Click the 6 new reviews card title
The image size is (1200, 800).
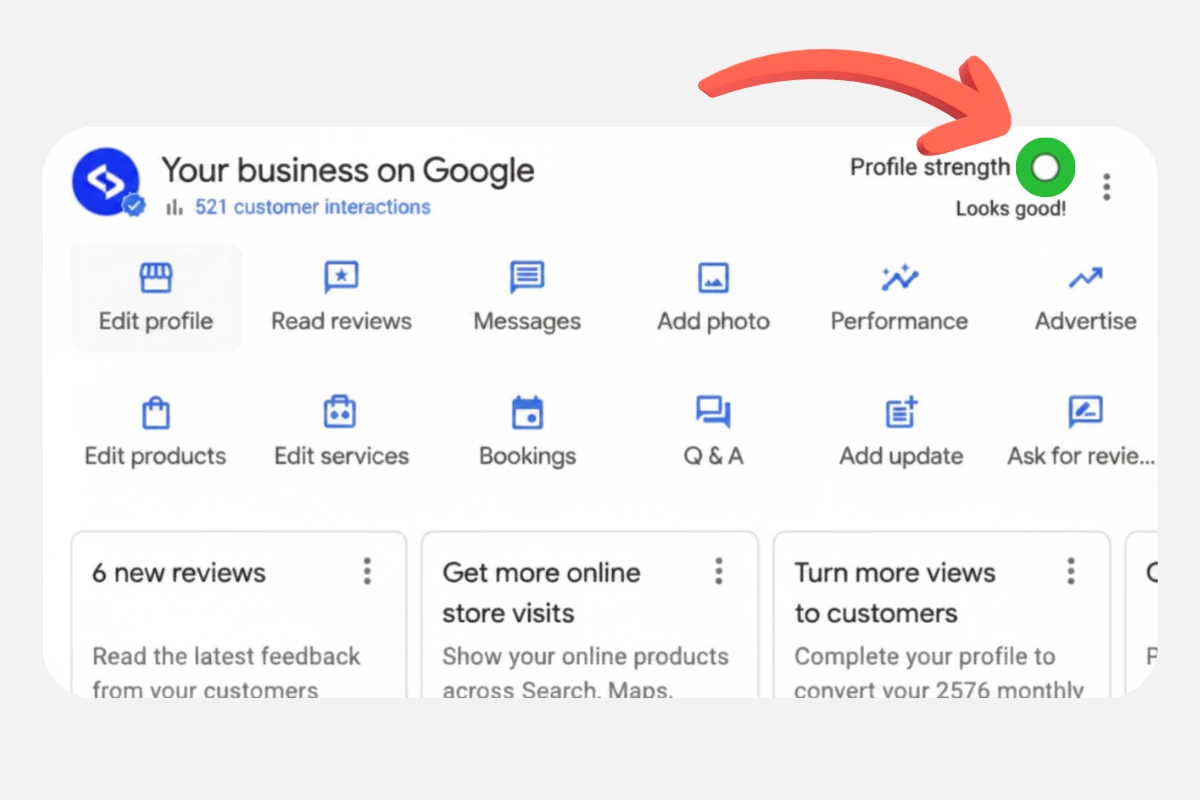pos(179,573)
